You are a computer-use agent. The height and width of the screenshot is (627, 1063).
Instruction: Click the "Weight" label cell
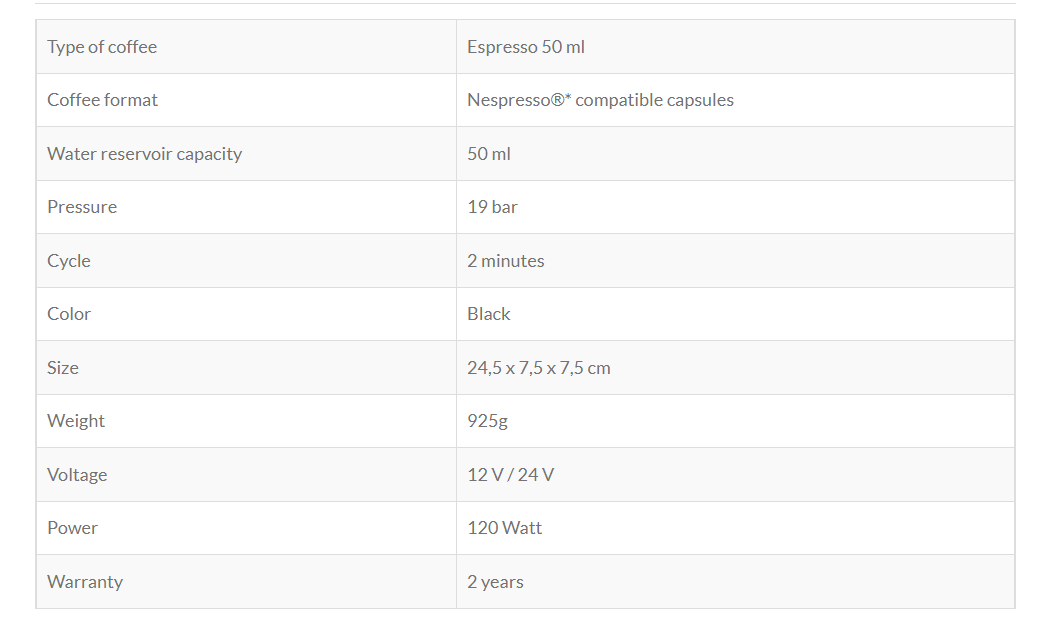(76, 421)
